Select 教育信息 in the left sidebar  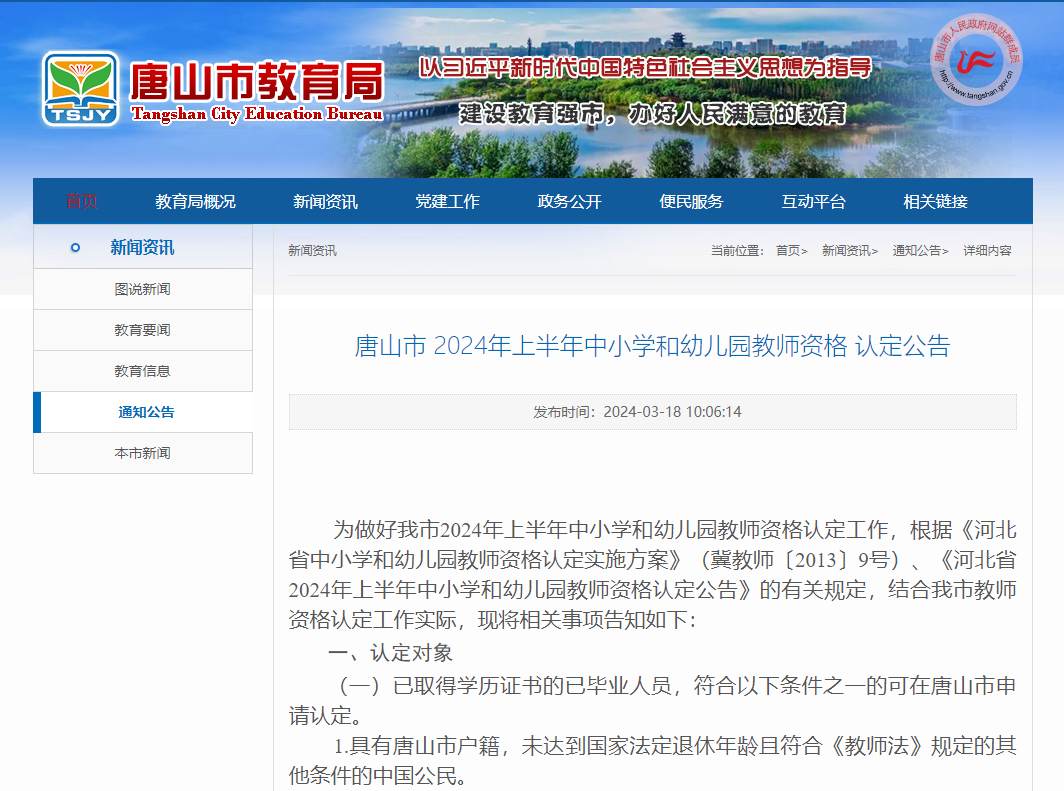[x=142, y=371]
